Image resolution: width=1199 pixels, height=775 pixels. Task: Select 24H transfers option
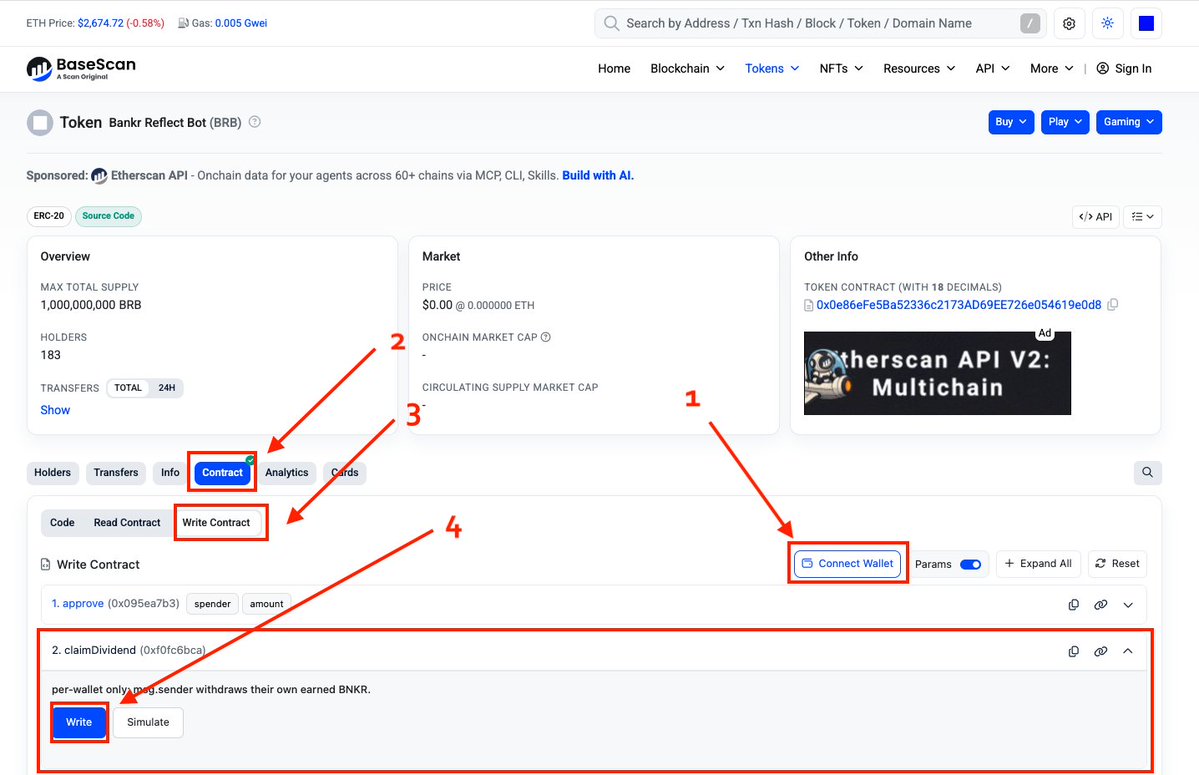[167, 388]
